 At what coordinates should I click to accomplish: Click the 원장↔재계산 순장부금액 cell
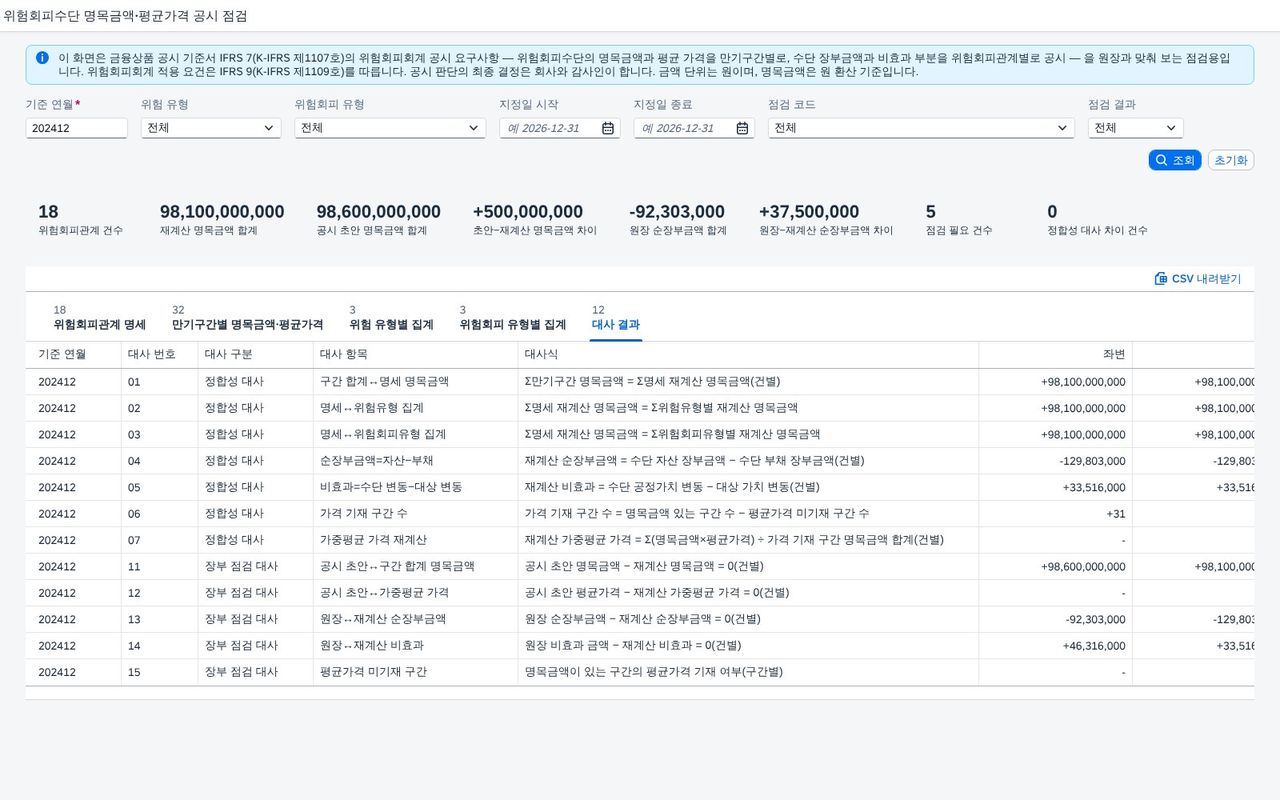[x=416, y=620]
